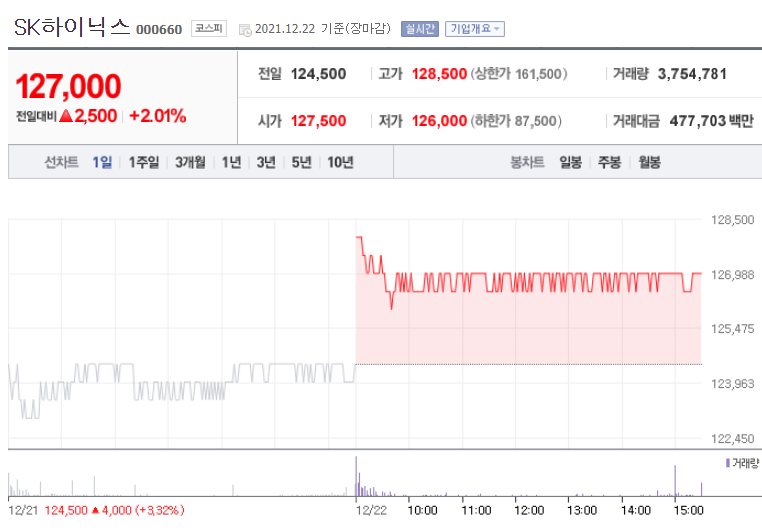
Task: Click the 봉차트 label
Action: coord(527,162)
